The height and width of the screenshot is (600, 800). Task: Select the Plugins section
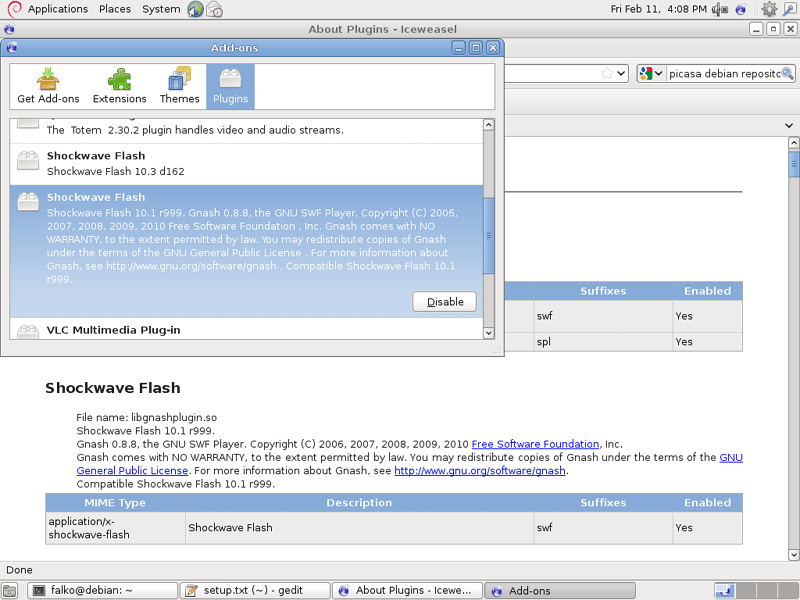(230, 86)
